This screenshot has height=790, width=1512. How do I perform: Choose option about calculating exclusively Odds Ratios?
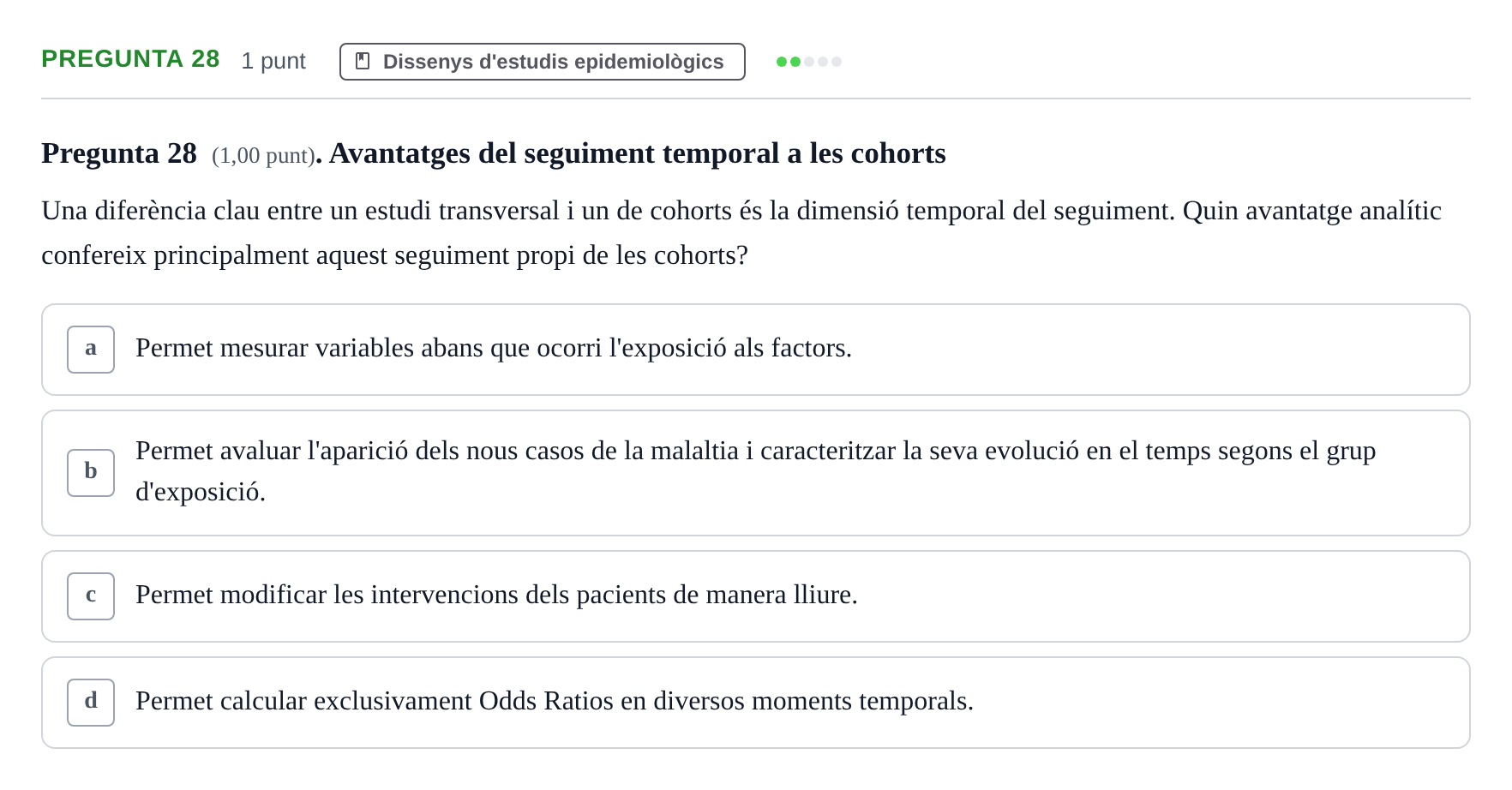(x=756, y=703)
